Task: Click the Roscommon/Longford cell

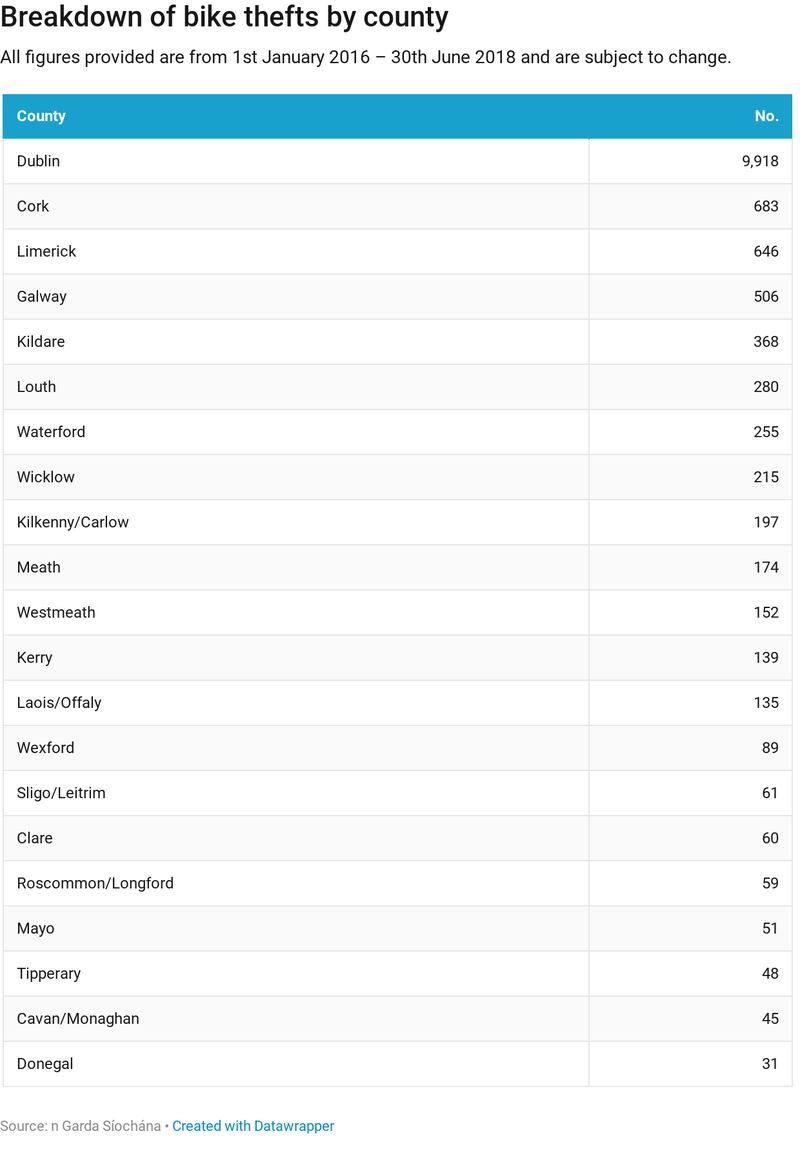Action: pos(95,883)
